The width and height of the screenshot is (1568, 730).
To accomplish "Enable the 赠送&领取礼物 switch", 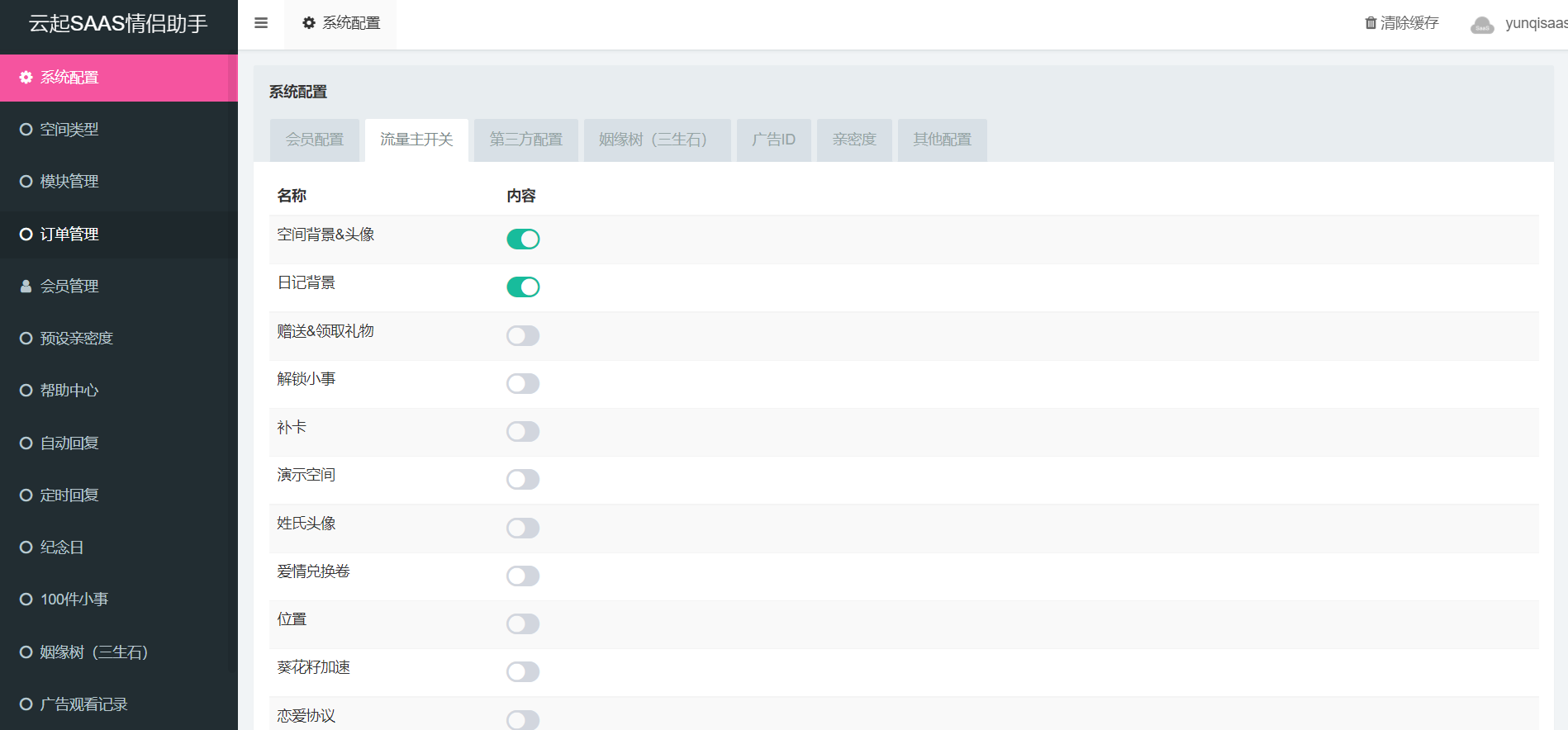I will (x=523, y=335).
